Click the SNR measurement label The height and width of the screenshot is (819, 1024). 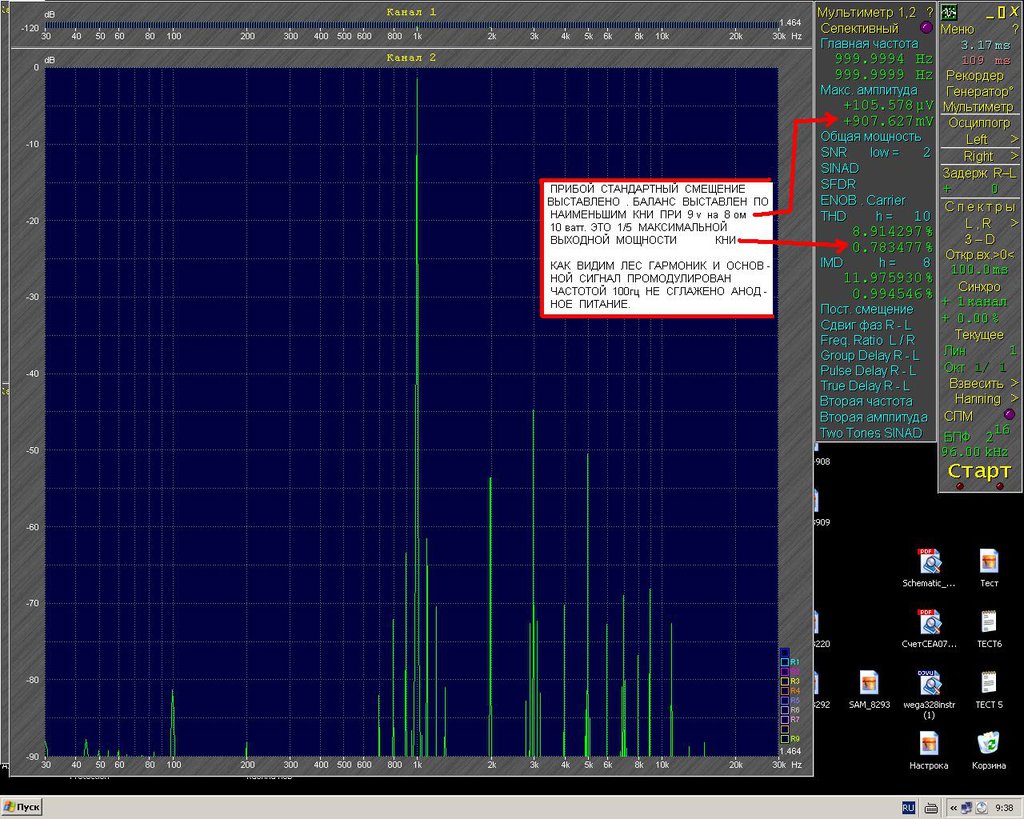click(x=833, y=152)
